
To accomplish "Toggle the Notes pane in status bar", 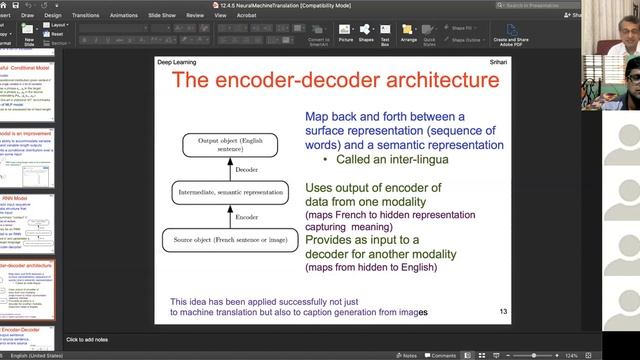I will point(407,356).
